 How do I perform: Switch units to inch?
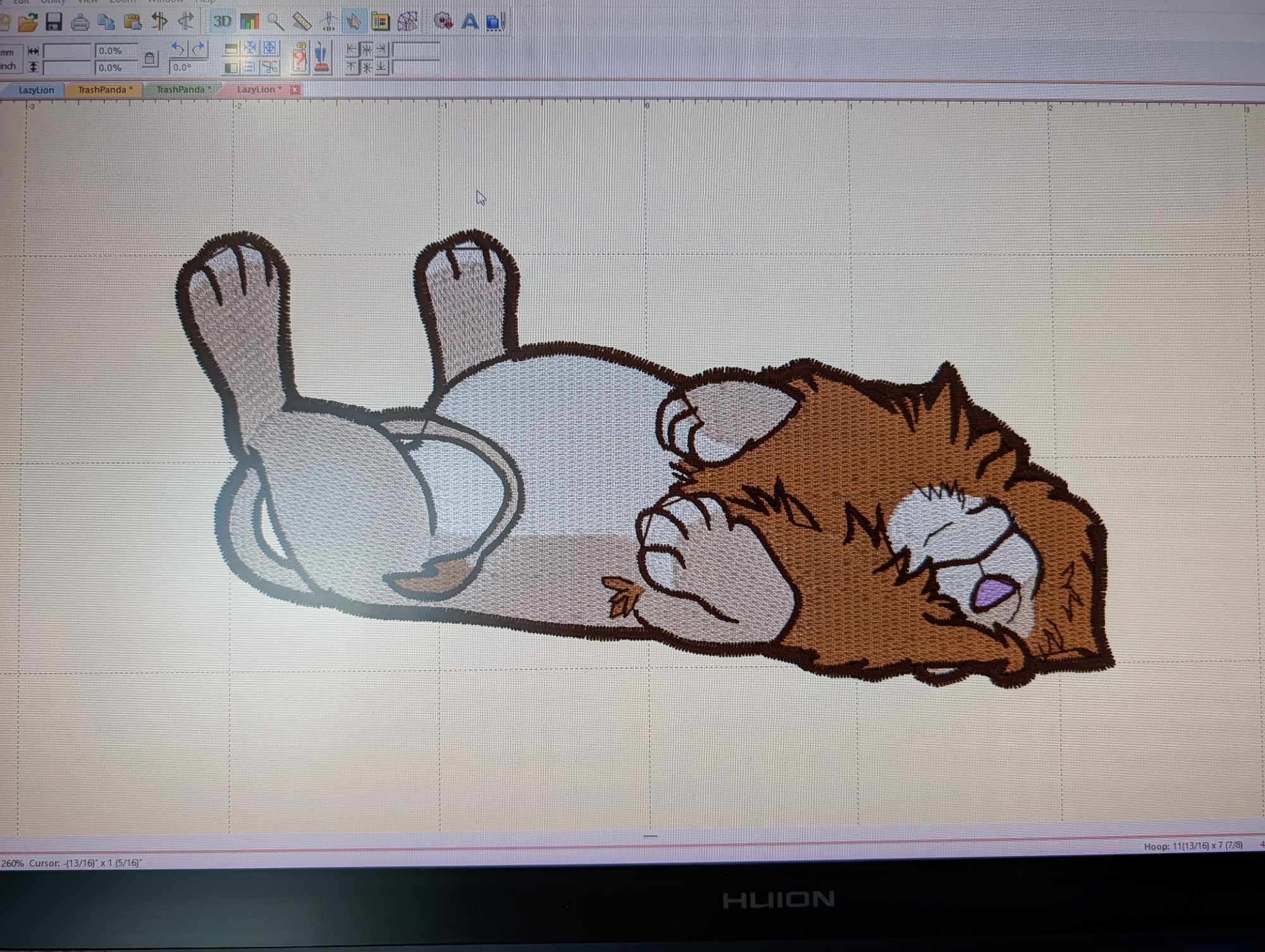click(x=8, y=66)
